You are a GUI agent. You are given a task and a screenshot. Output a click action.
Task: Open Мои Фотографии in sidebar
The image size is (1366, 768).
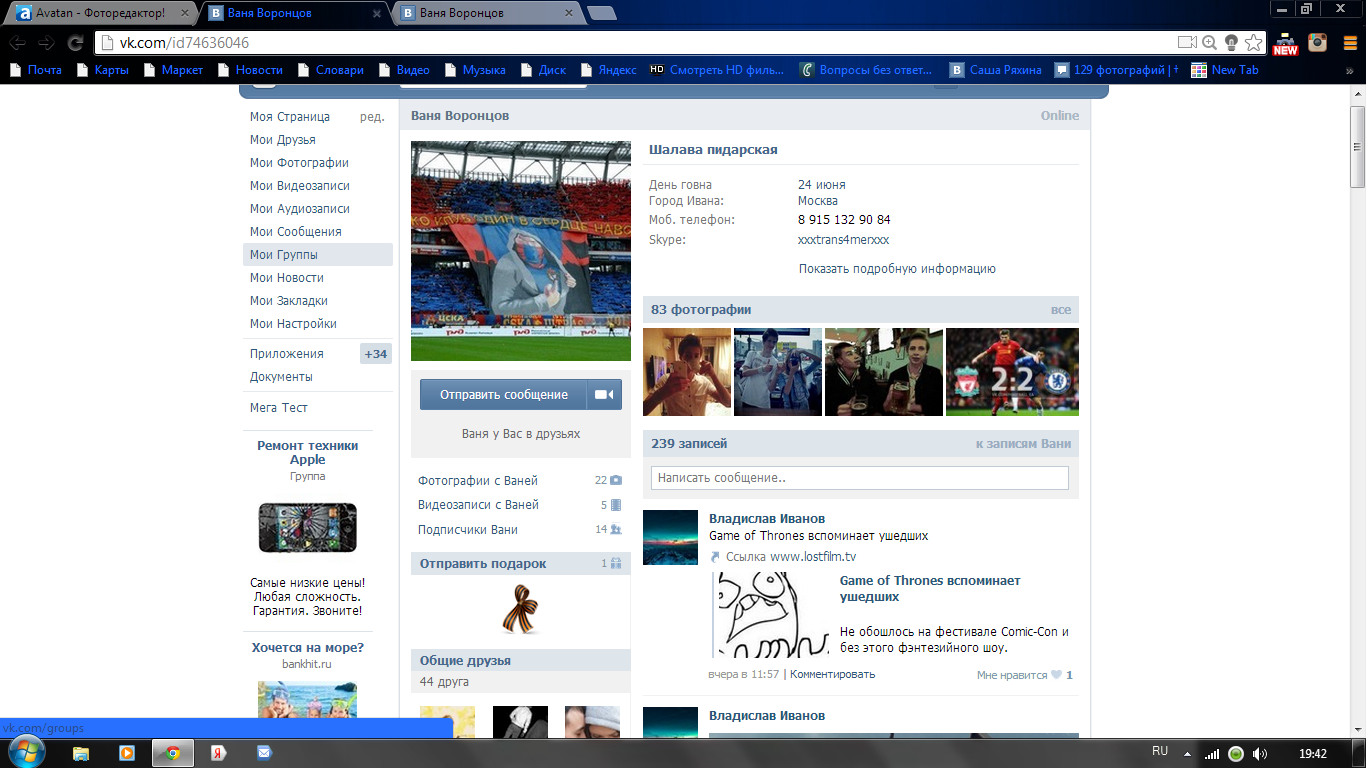tap(299, 163)
